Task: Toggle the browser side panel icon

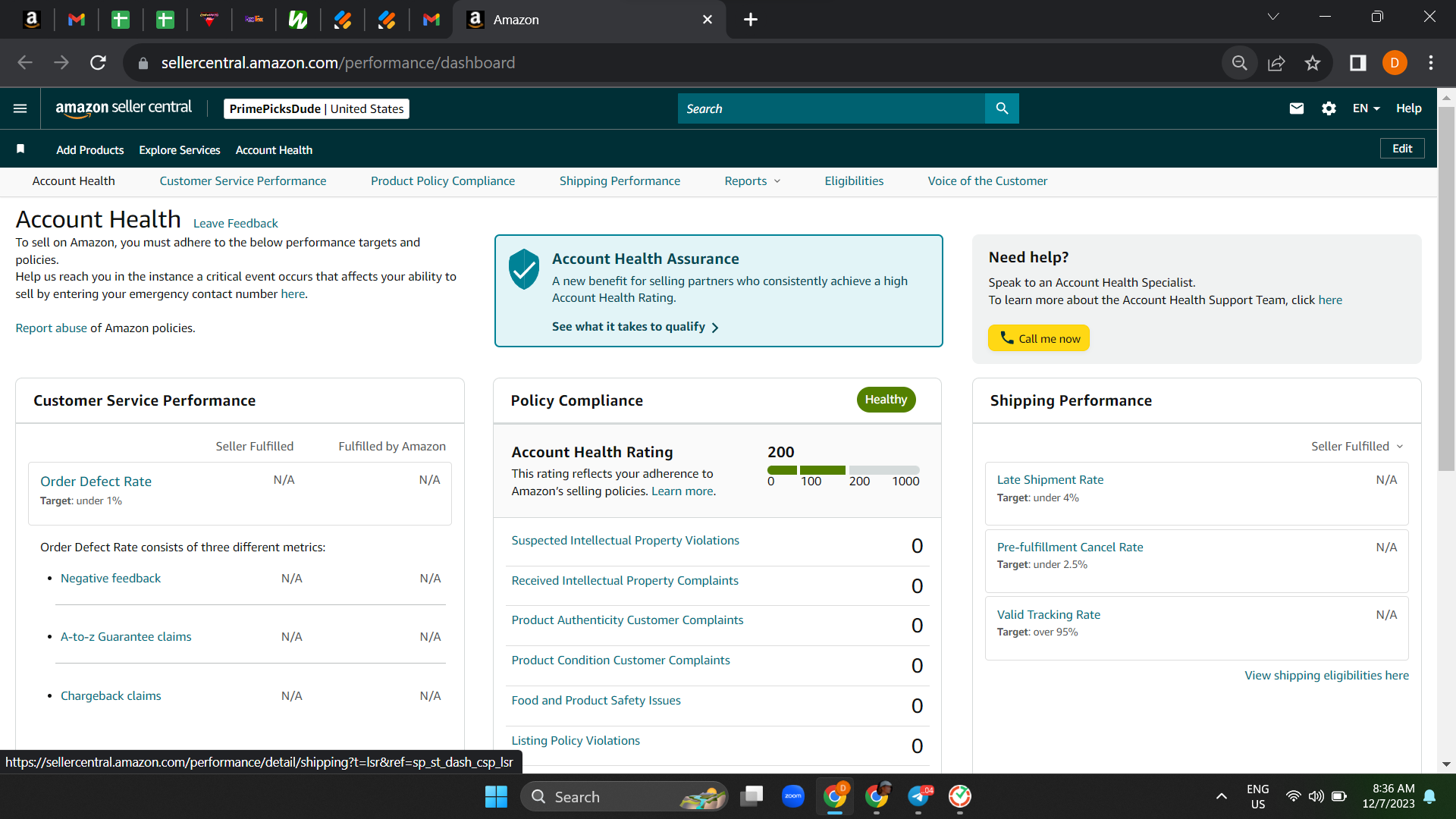Action: coord(1358,63)
